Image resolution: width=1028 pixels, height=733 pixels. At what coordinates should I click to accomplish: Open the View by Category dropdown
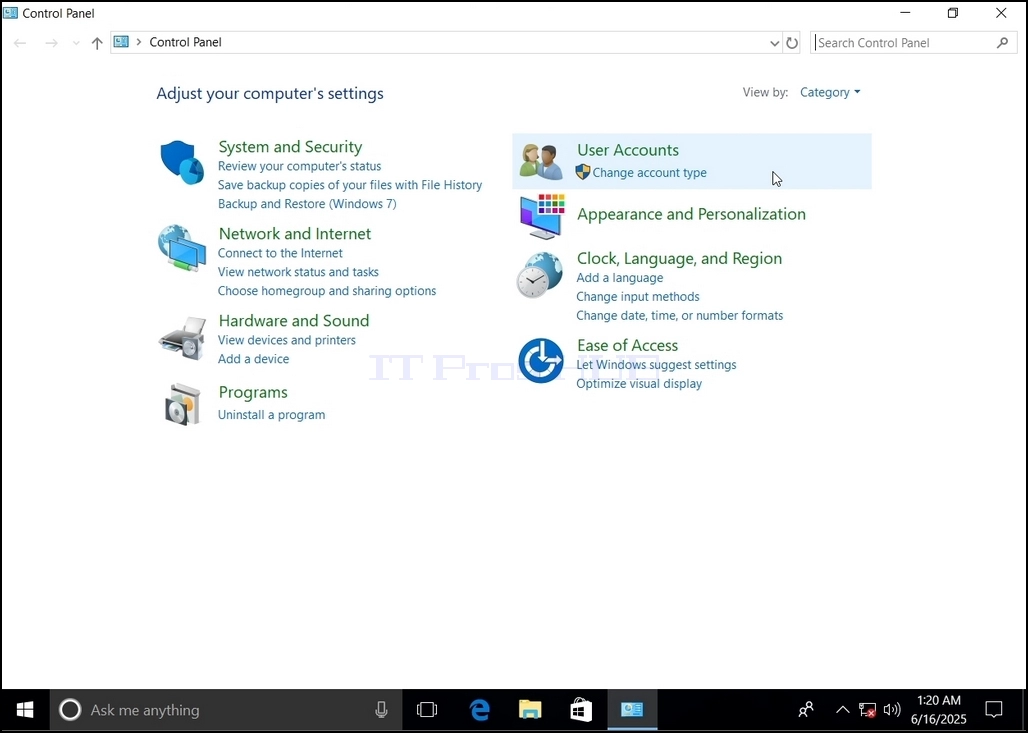[830, 92]
